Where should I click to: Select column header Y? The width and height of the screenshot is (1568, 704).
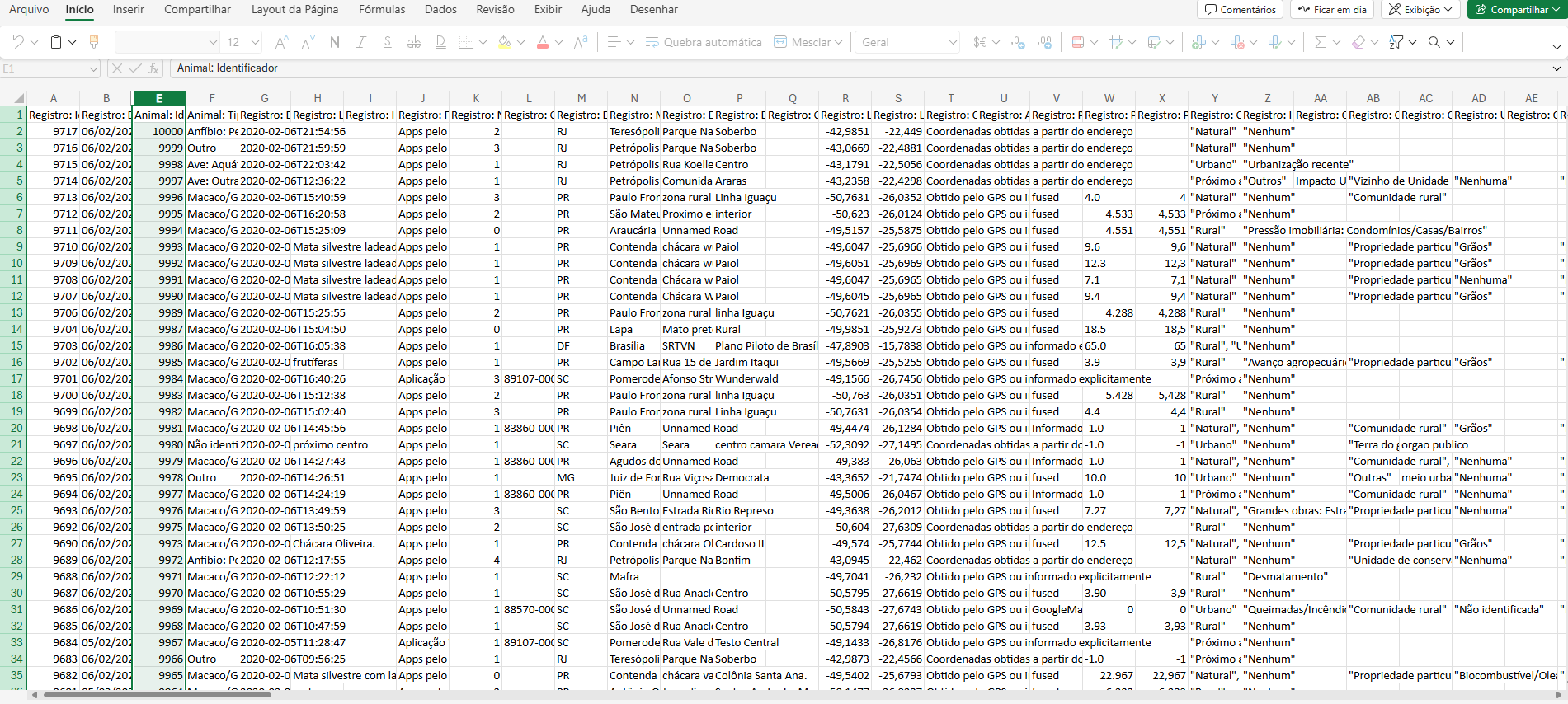1214,98
